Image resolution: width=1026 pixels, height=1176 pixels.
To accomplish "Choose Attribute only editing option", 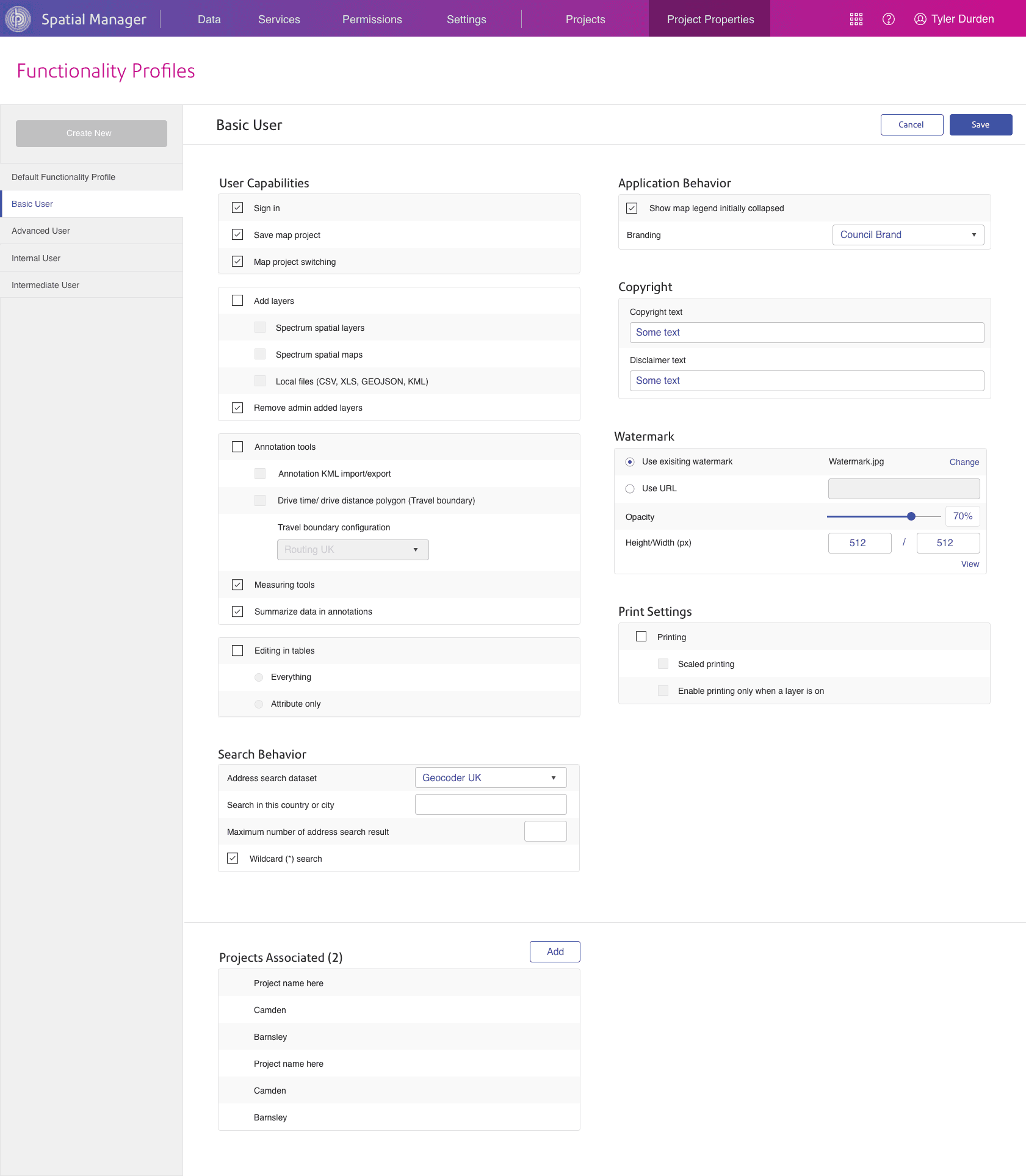I will click(259, 704).
